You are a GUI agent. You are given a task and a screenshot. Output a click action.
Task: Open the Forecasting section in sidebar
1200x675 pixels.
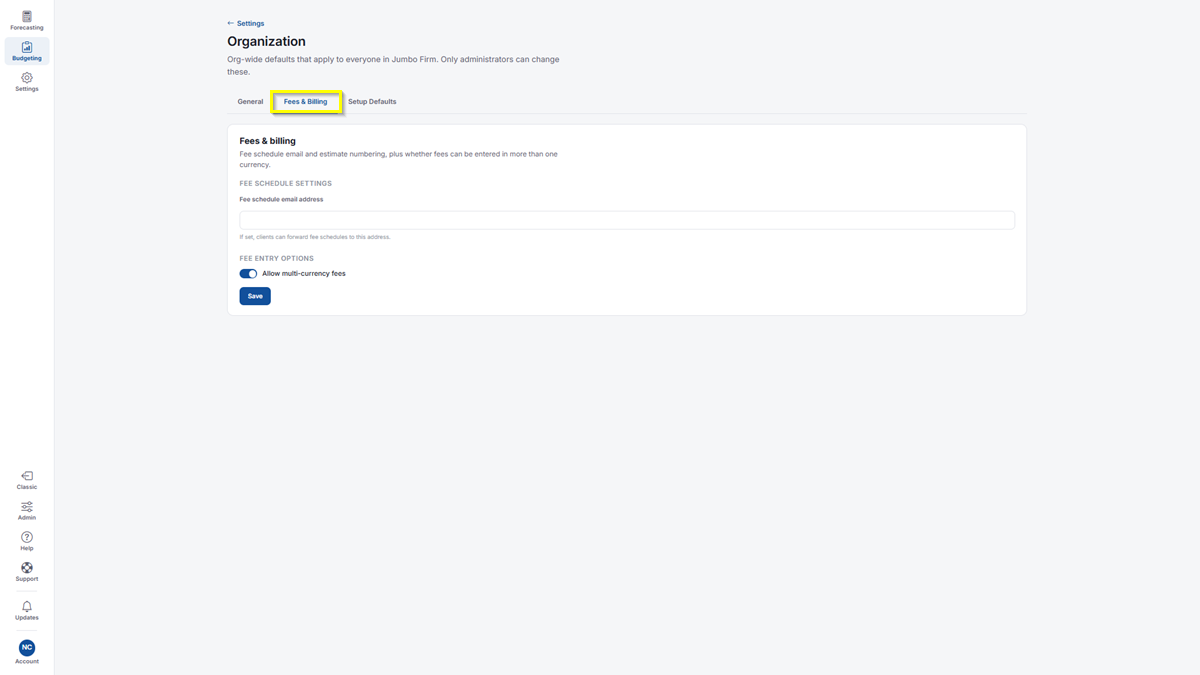click(27, 20)
